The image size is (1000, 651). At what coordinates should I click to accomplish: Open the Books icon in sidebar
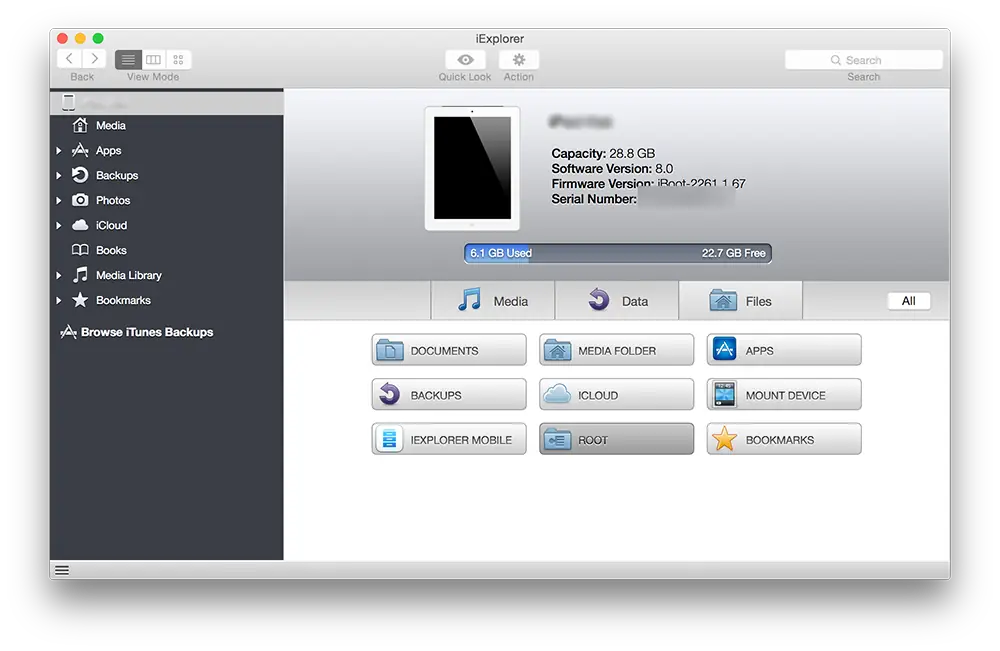click(x=80, y=250)
